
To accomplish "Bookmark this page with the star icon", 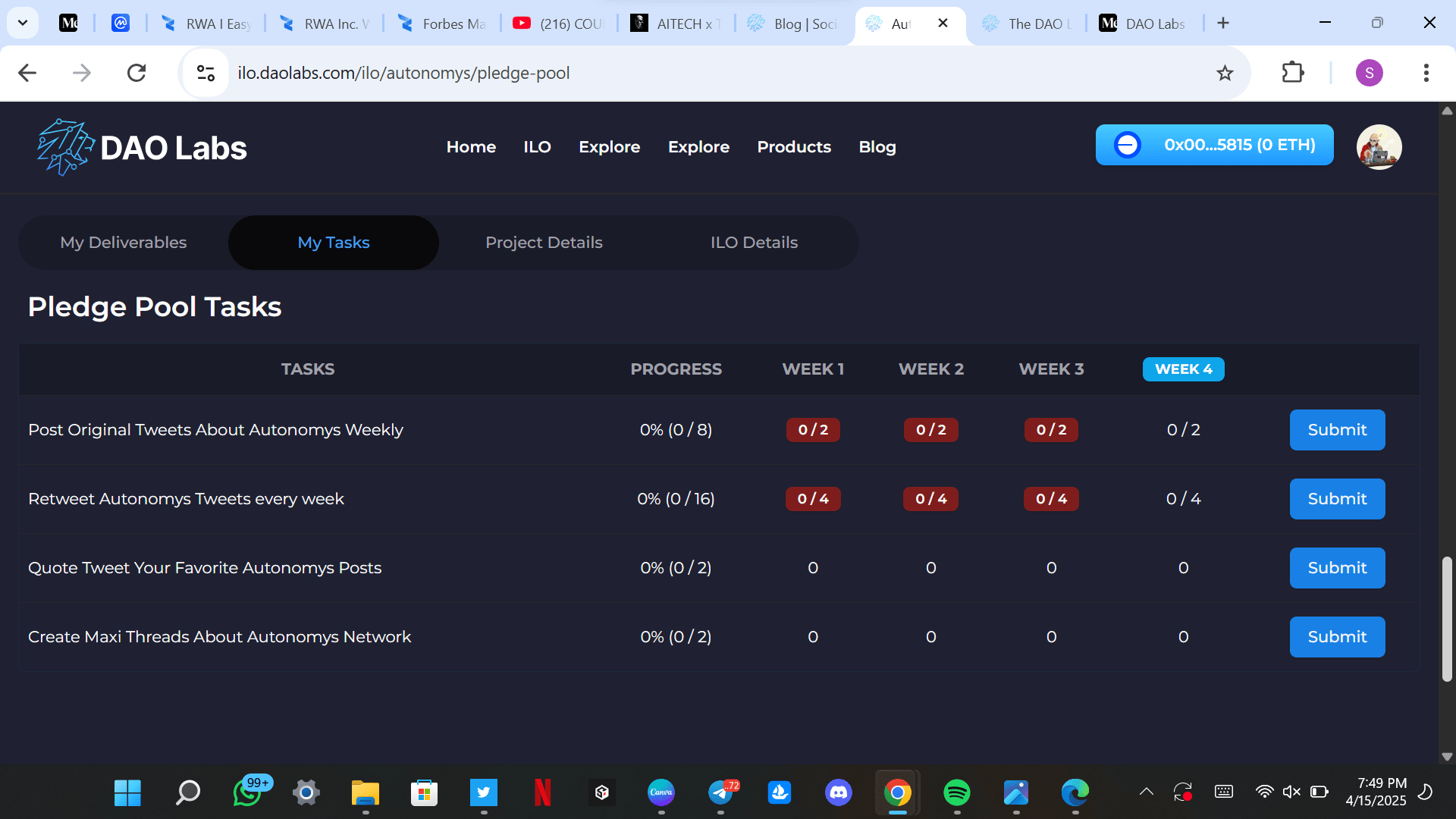I will (x=1225, y=74).
